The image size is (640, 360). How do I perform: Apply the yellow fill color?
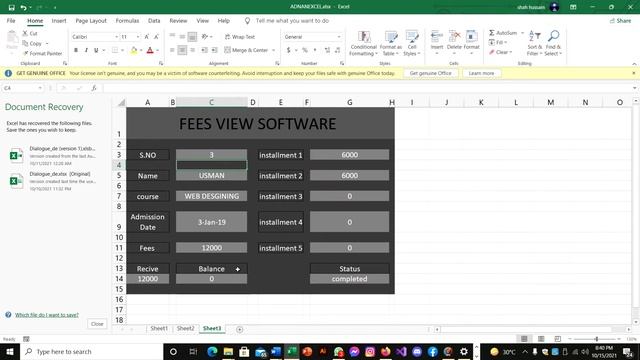(x=134, y=50)
